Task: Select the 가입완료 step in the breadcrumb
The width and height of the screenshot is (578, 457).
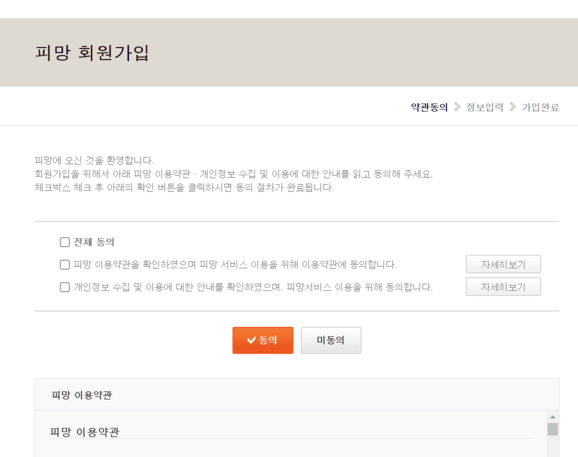Action: click(x=540, y=107)
